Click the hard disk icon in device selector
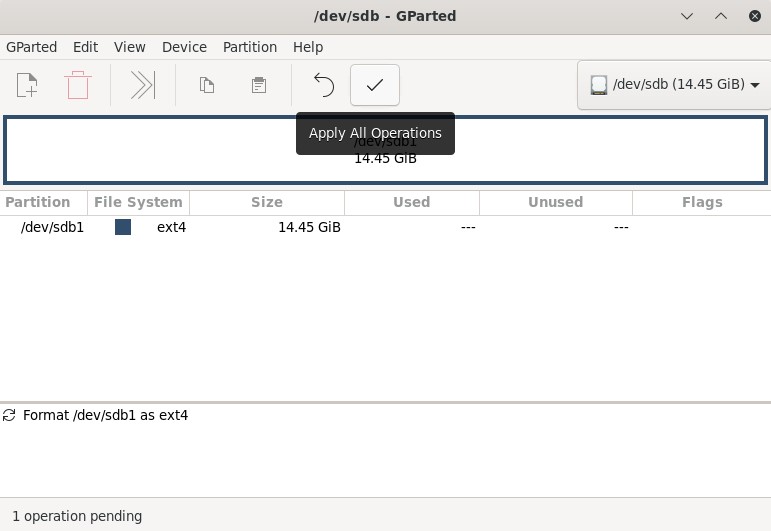Viewport: 771px width, 531px height. tap(598, 85)
